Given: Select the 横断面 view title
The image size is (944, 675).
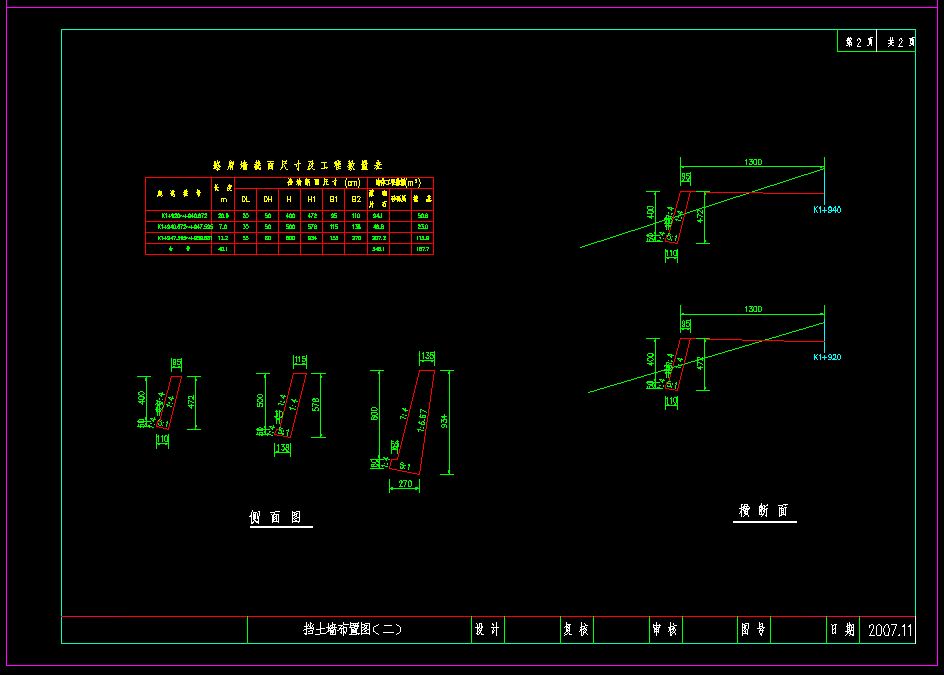Looking at the screenshot, I should tap(764, 511).
